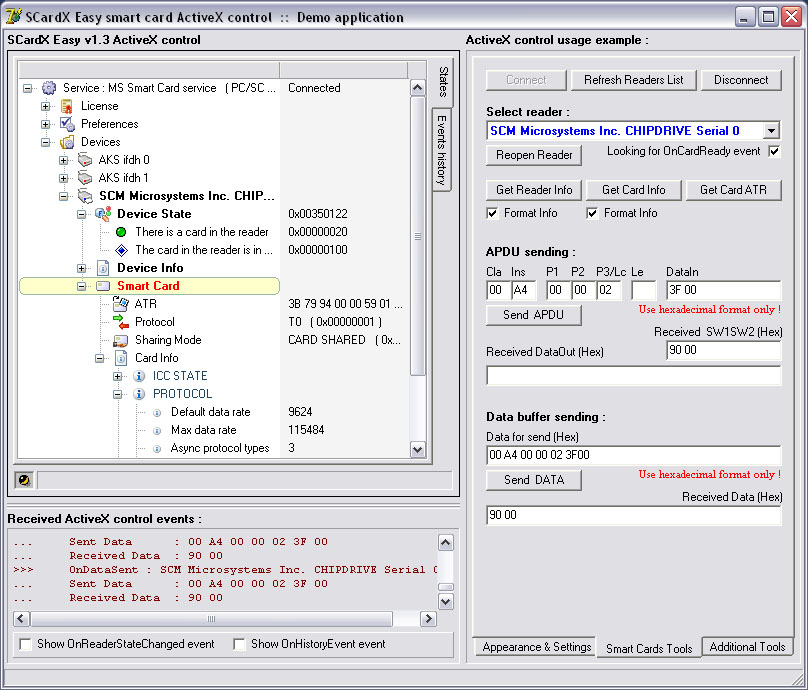Click the green card-present indicator icon
Viewport: 808px width, 690px height.
pyautogui.click(x=121, y=232)
